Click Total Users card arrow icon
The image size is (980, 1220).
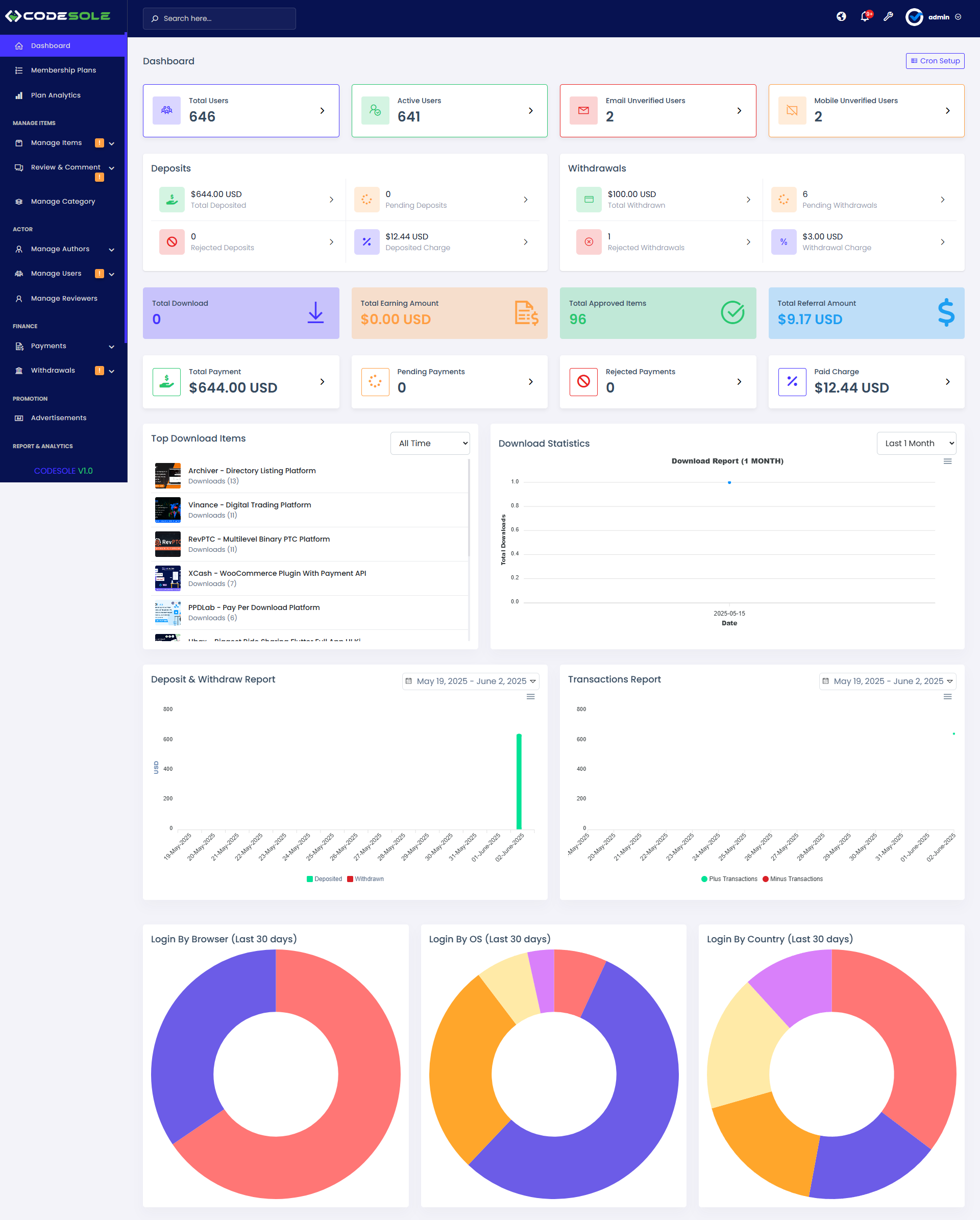(x=322, y=111)
